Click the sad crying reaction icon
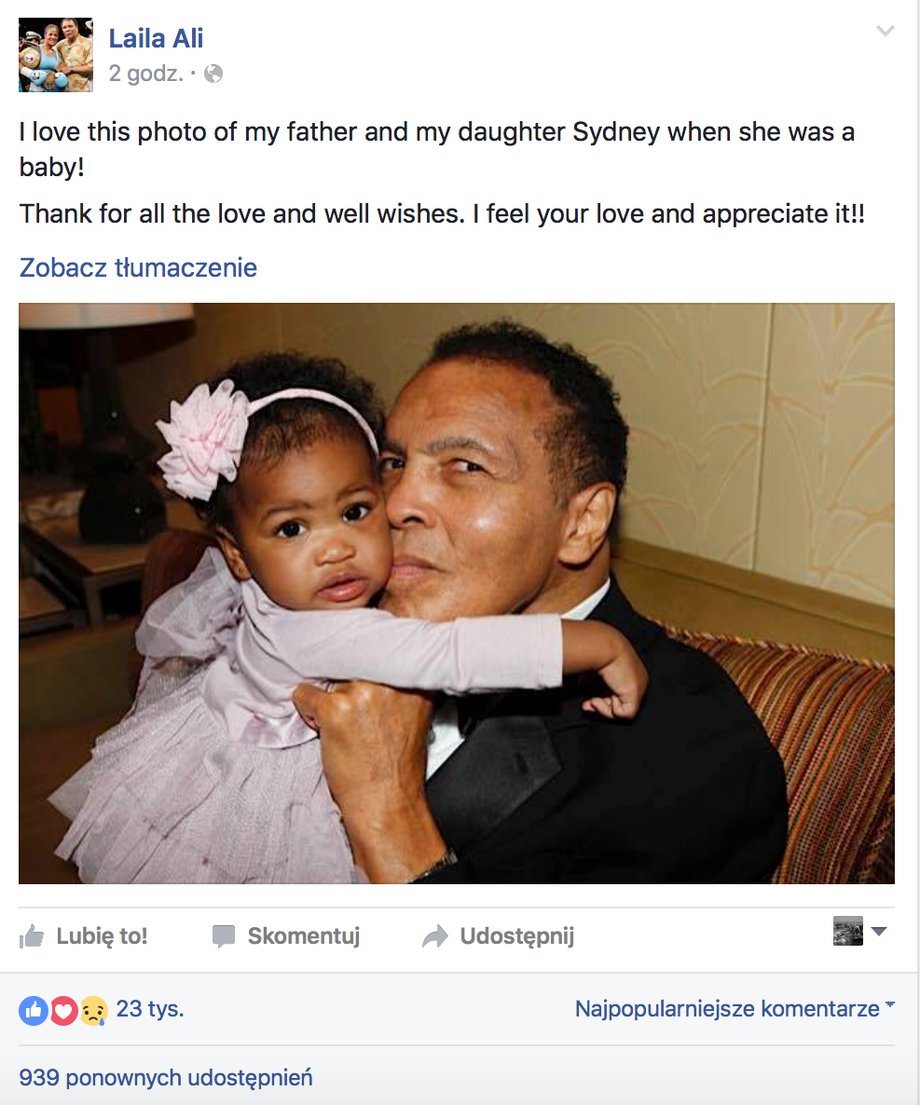The width and height of the screenshot is (920, 1105). (94, 1011)
